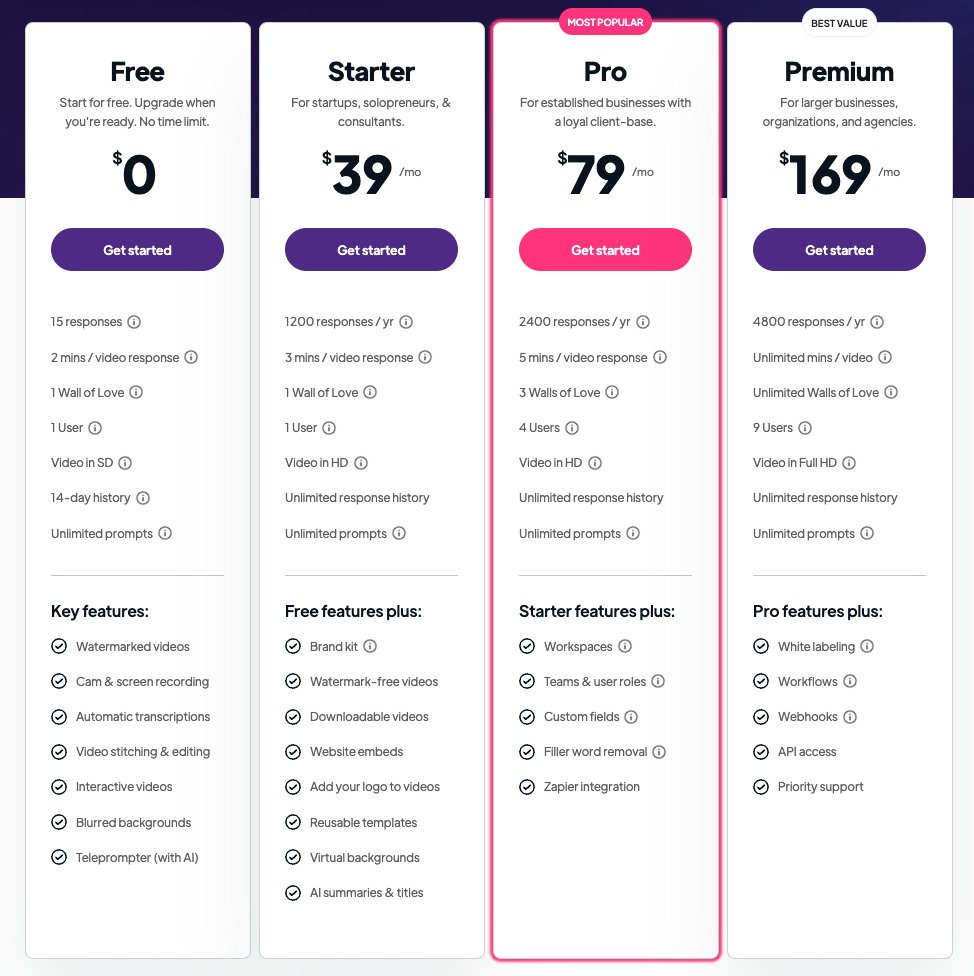974x976 pixels.
Task: Click pink Get started button for Pro
Action: 605,250
